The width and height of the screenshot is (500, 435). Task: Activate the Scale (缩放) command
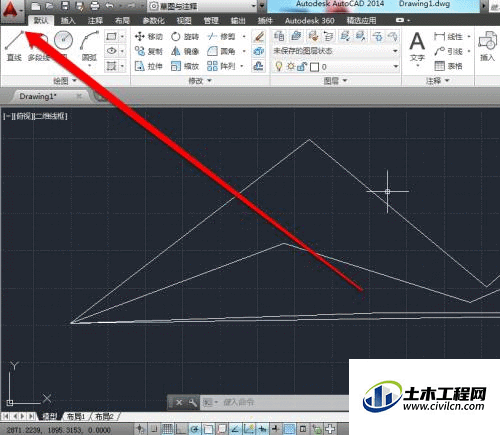(185, 66)
